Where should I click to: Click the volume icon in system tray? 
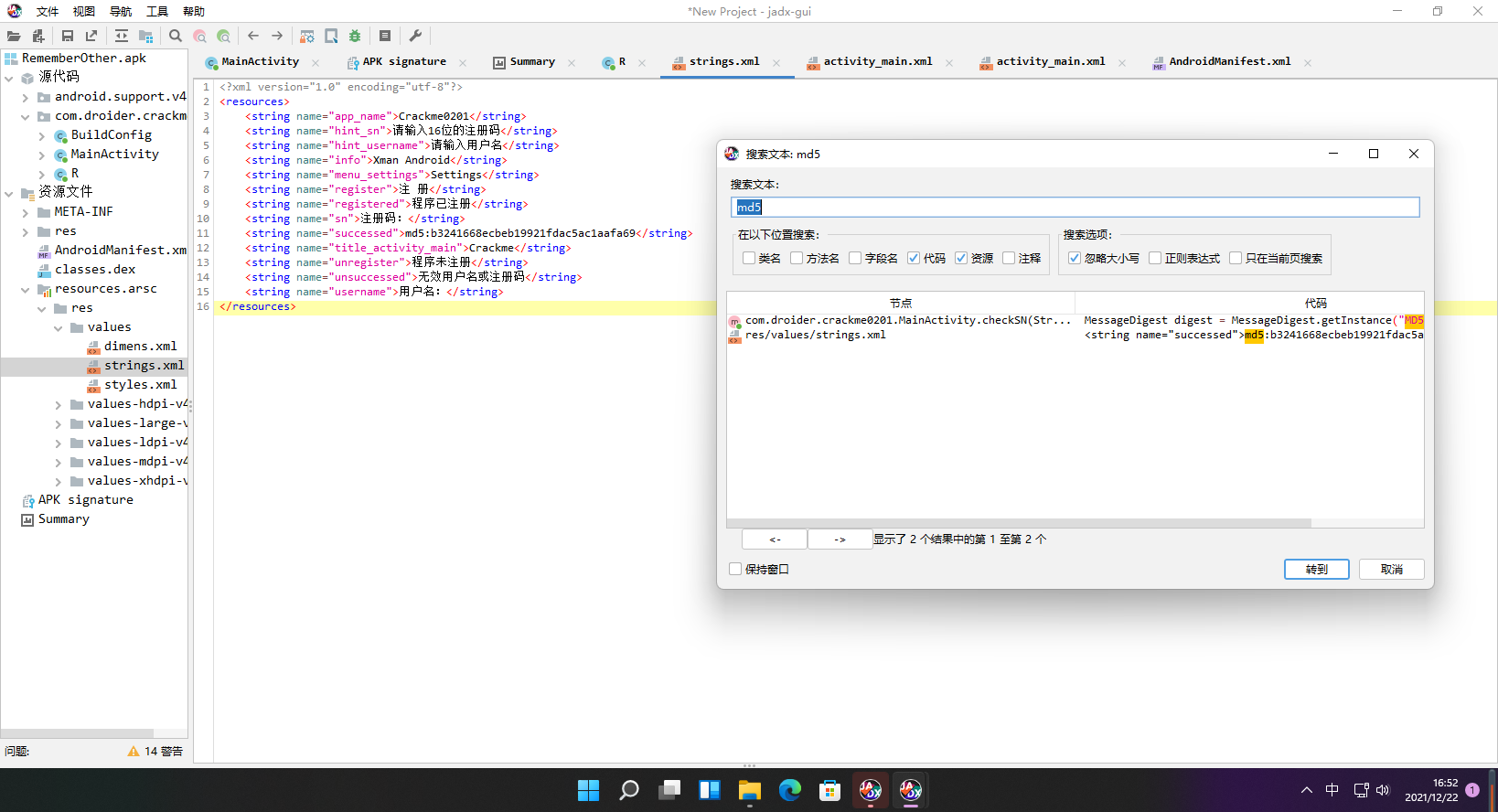click(1383, 790)
